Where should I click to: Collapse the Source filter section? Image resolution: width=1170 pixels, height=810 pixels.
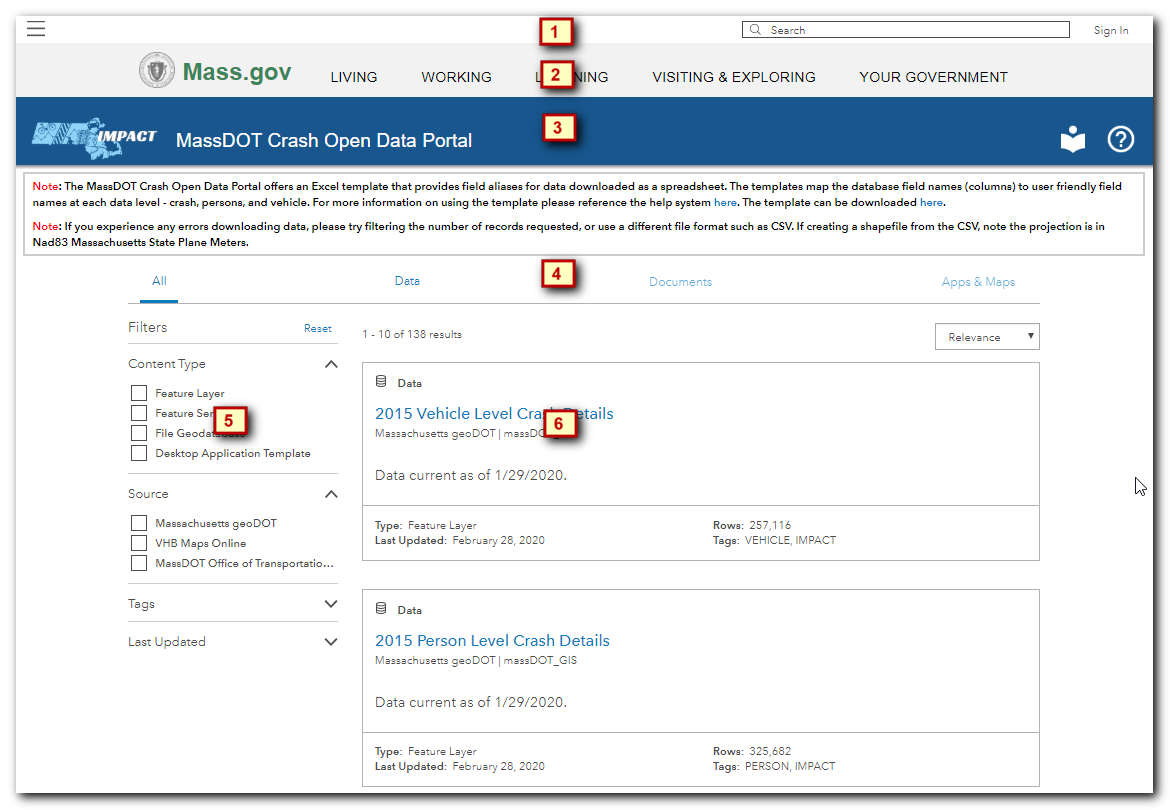point(331,494)
